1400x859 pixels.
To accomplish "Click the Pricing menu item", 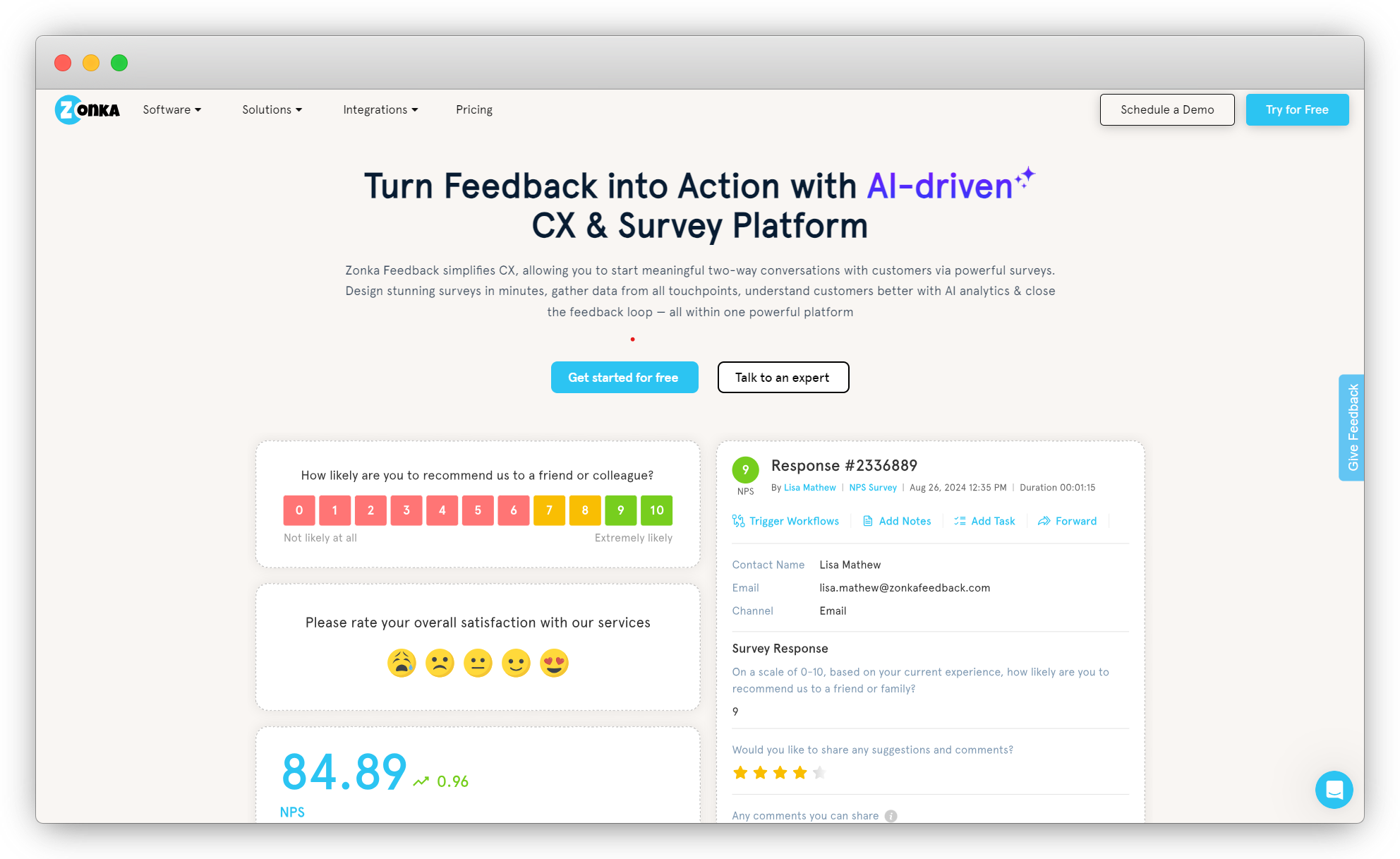I will point(474,109).
